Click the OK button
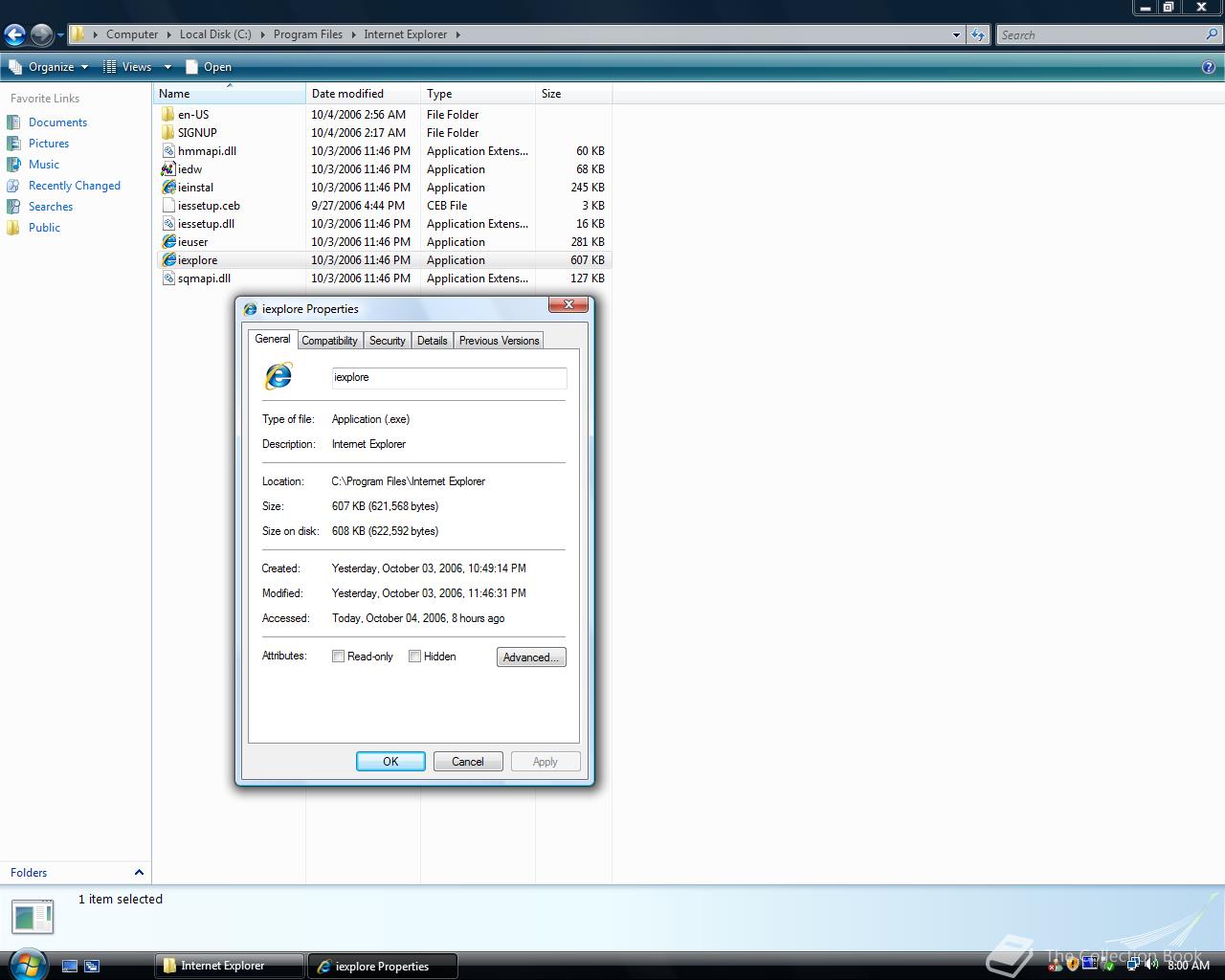1225x980 pixels. click(390, 762)
